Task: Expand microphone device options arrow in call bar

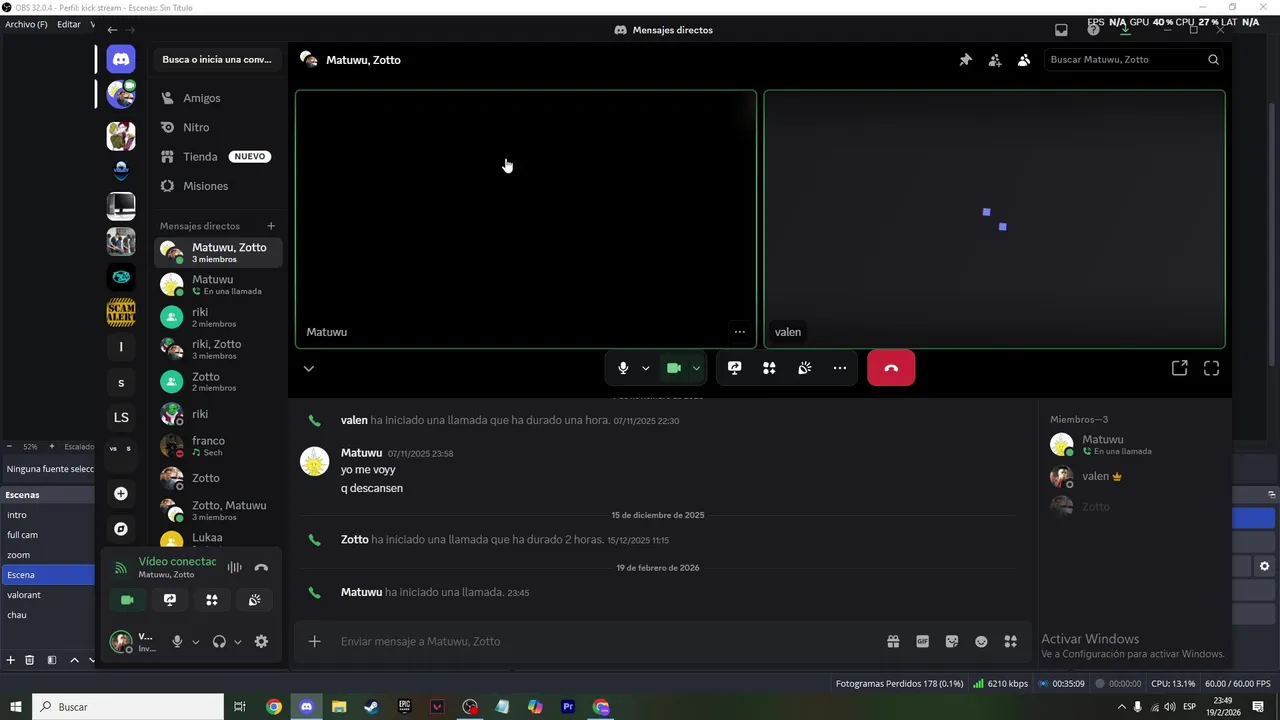Action: [x=646, y=368]
